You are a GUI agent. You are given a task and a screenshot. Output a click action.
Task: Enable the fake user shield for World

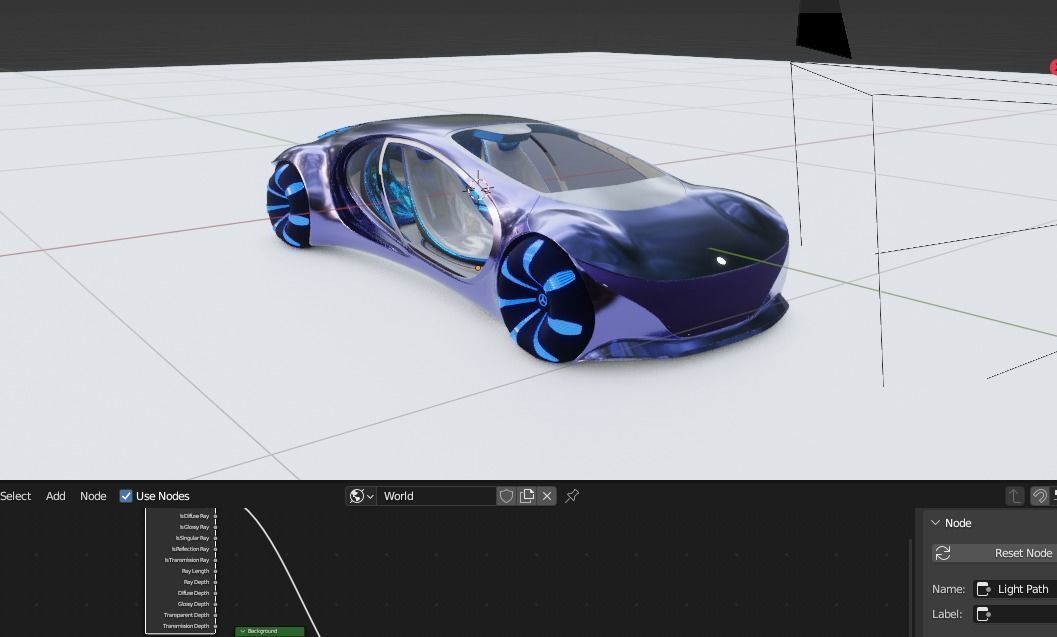[507, 495]
